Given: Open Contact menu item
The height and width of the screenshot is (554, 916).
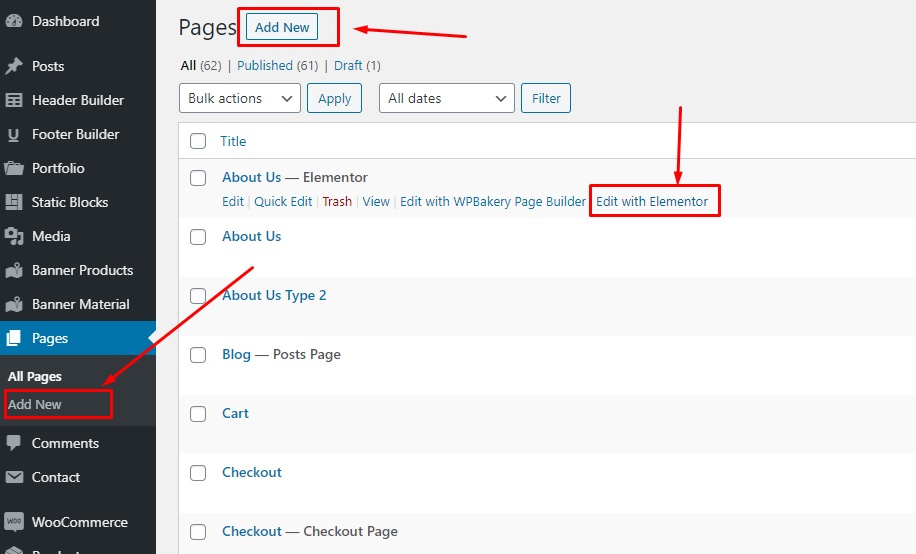Looking at the screenshot, I should pos(55,477).
